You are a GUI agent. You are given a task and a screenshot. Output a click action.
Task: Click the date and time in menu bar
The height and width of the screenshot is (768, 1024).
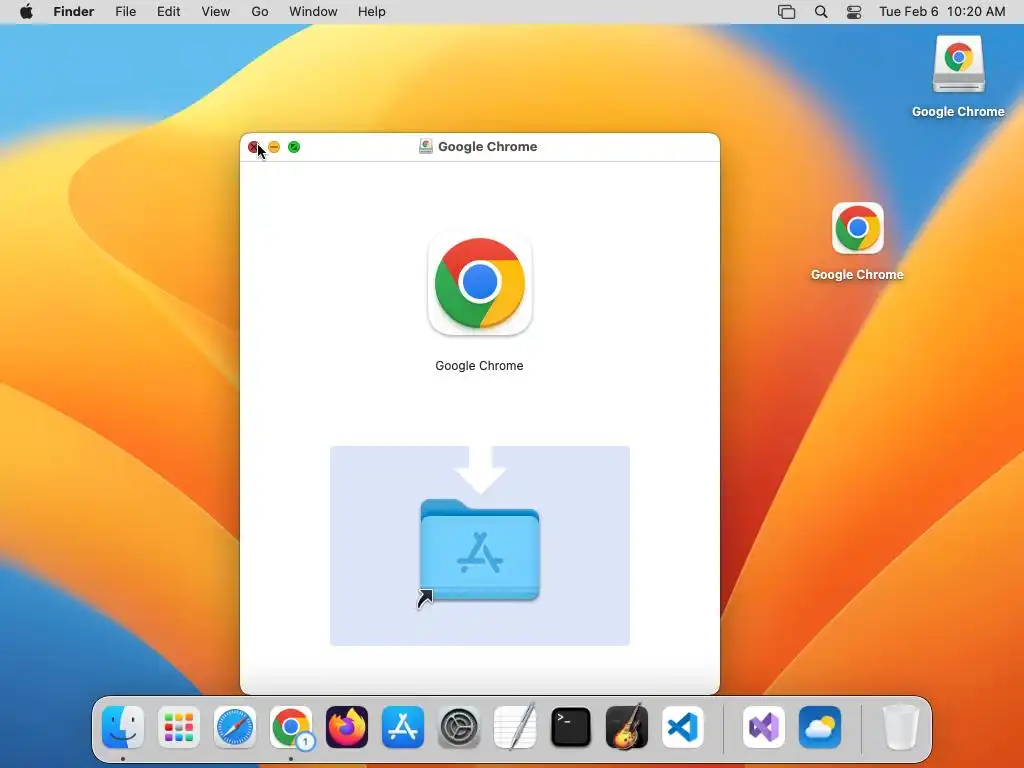(x=942, y=12)
